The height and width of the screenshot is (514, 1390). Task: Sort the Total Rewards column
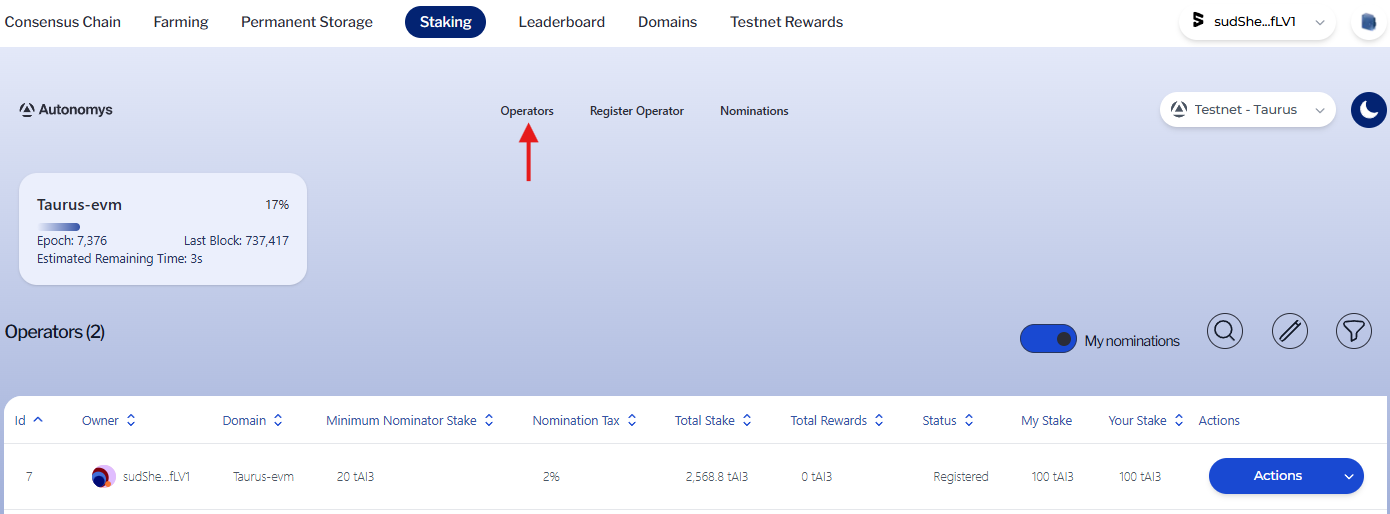(879, 421)
